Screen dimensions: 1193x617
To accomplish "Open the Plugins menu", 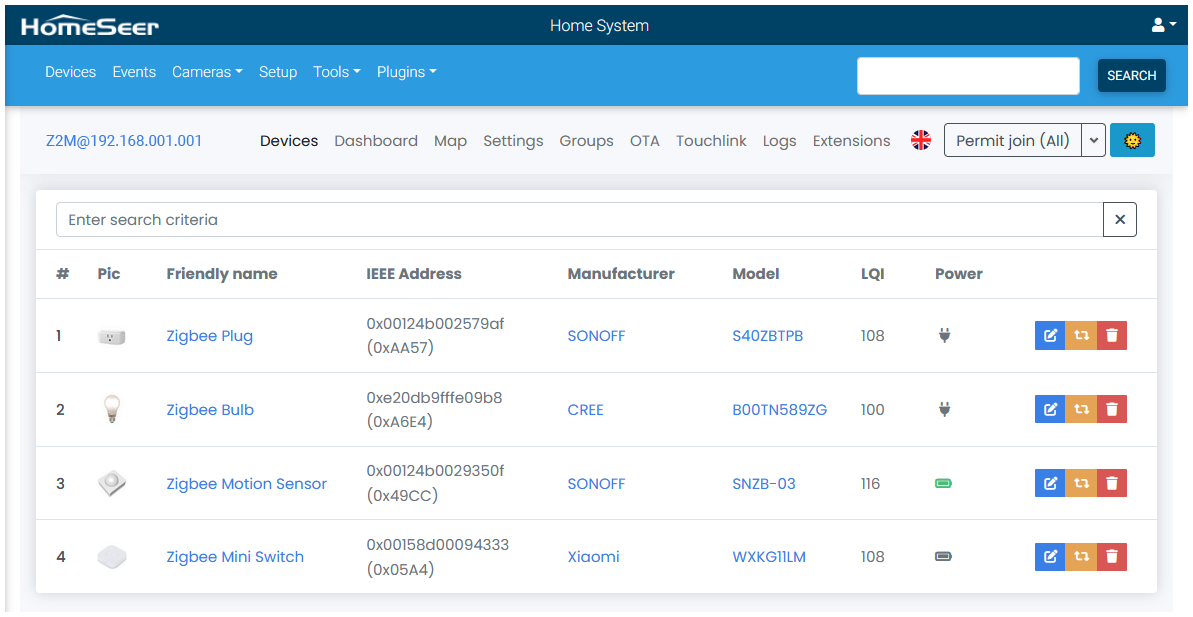I will pos(406,71).
